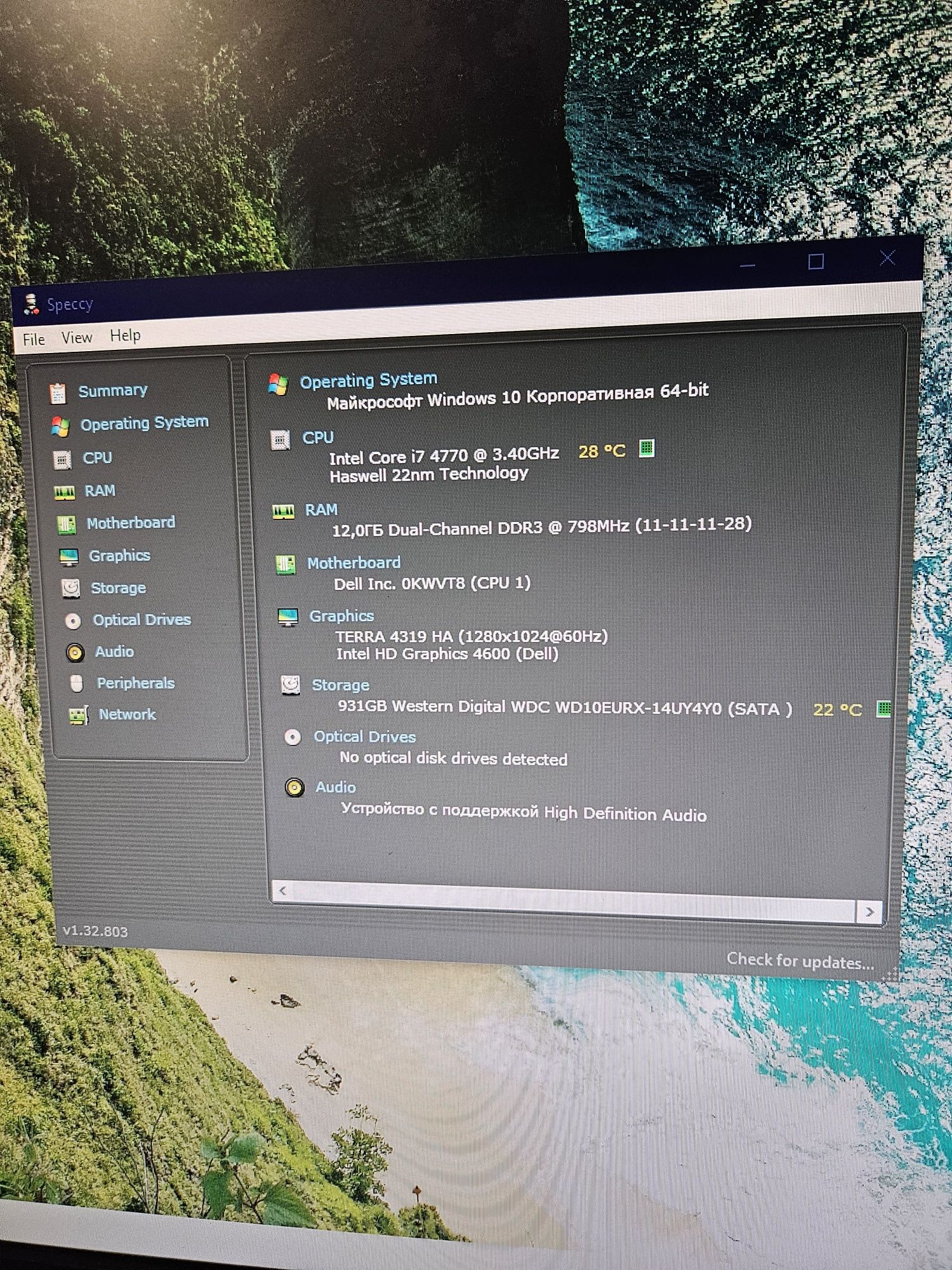Image resolution: width=952 pixels, height=1270 pixels.
Task: Click the CPU chip icon in sidebar
Action: [x=62, y=460]
